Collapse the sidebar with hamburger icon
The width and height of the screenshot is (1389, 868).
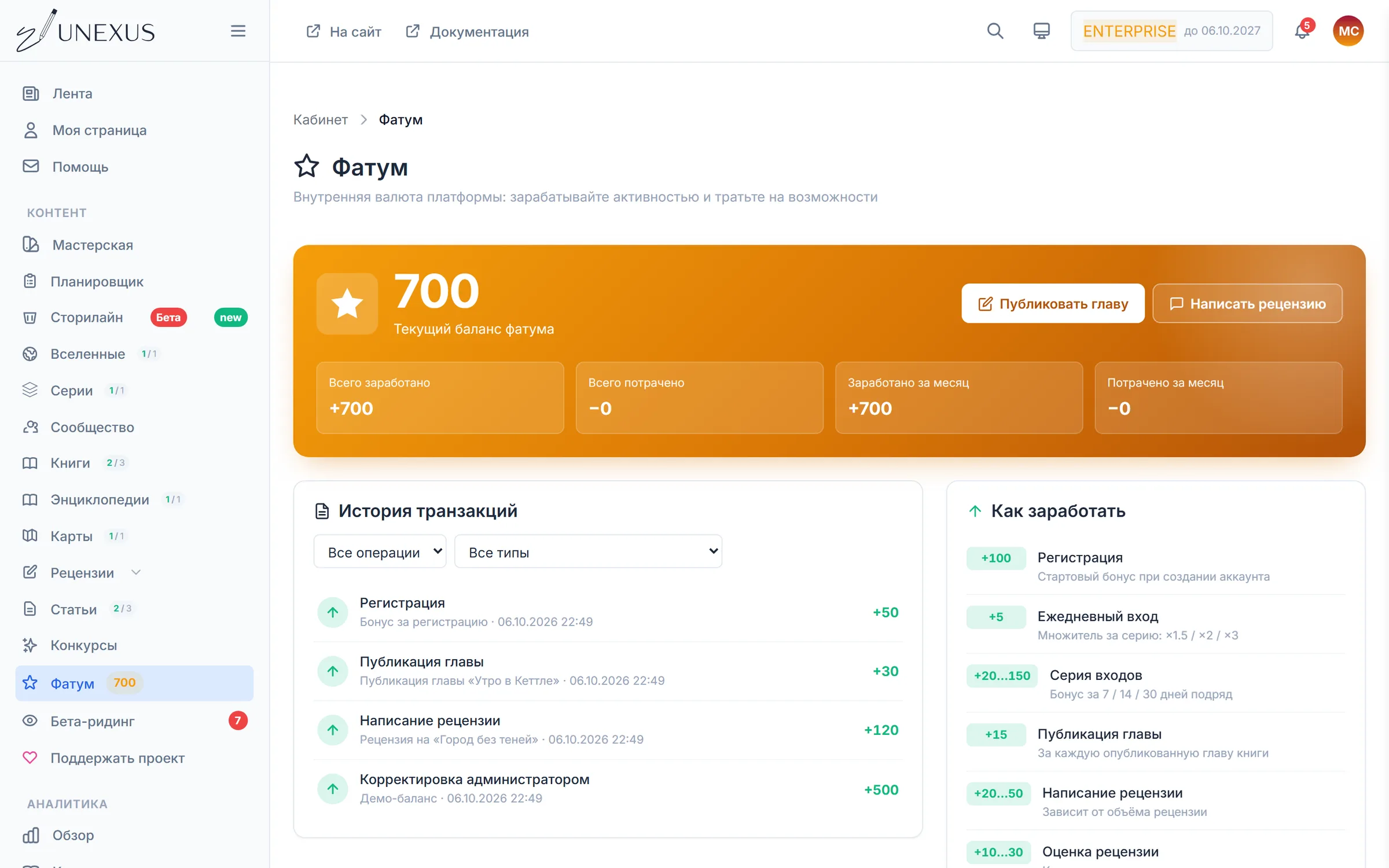tap(238, 31)
